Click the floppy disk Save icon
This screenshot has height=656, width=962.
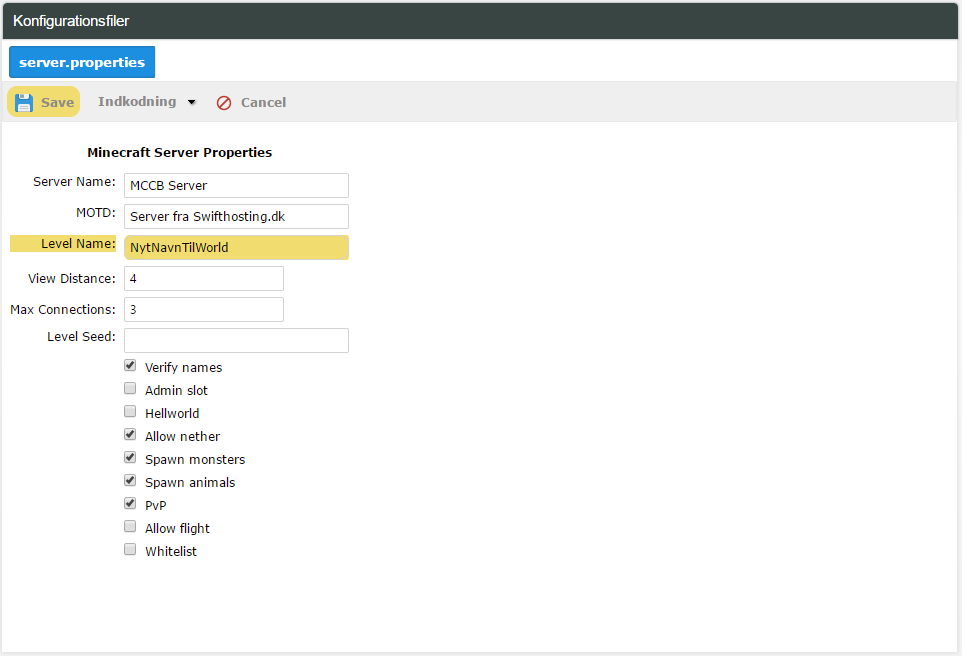tap(24, 102)
